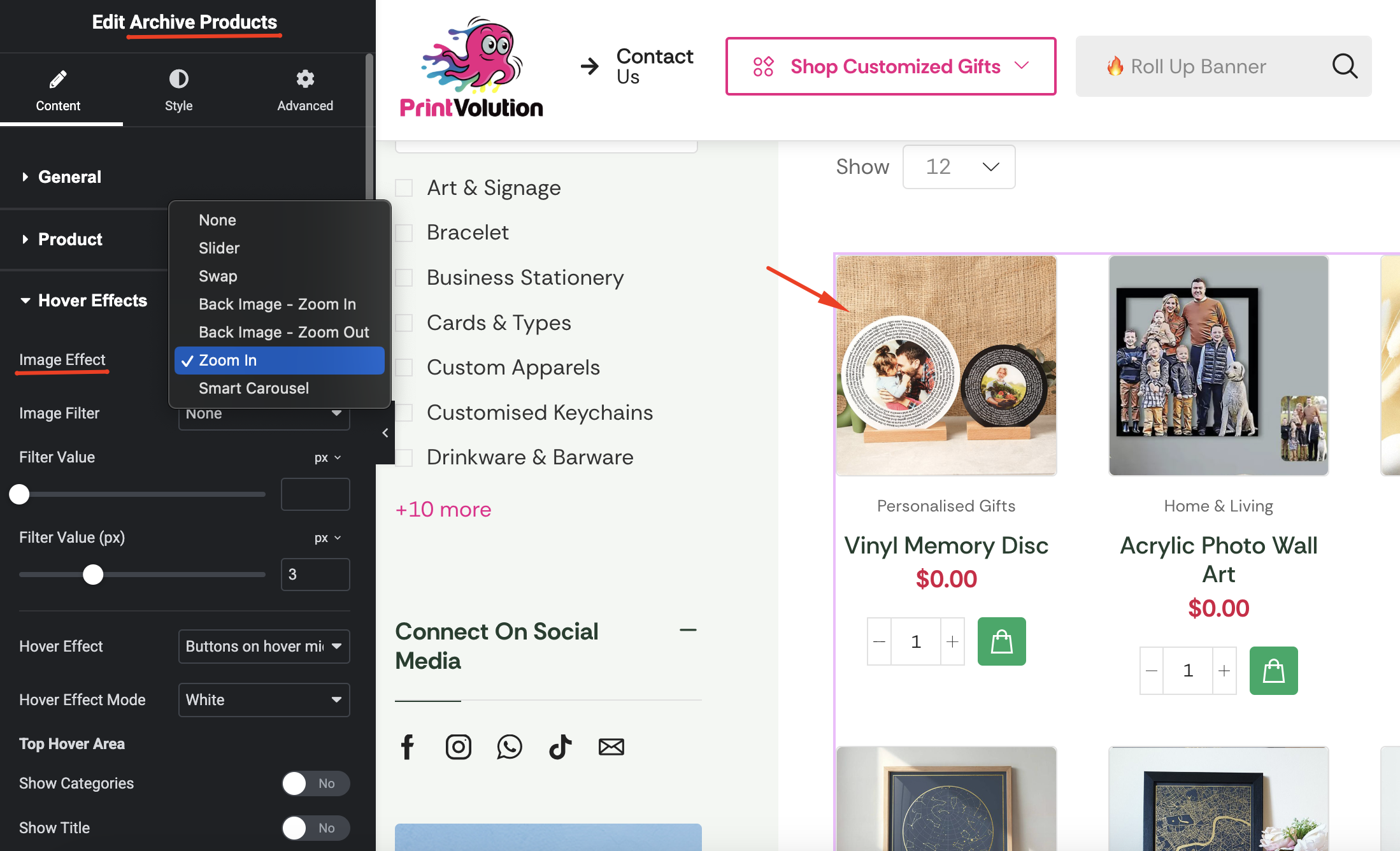The height and width of the screenshot is (851, 1400).
Task: Add Vinyl Memory Disc to cart
Action: pyautogui.click(x=1002, y=641)
